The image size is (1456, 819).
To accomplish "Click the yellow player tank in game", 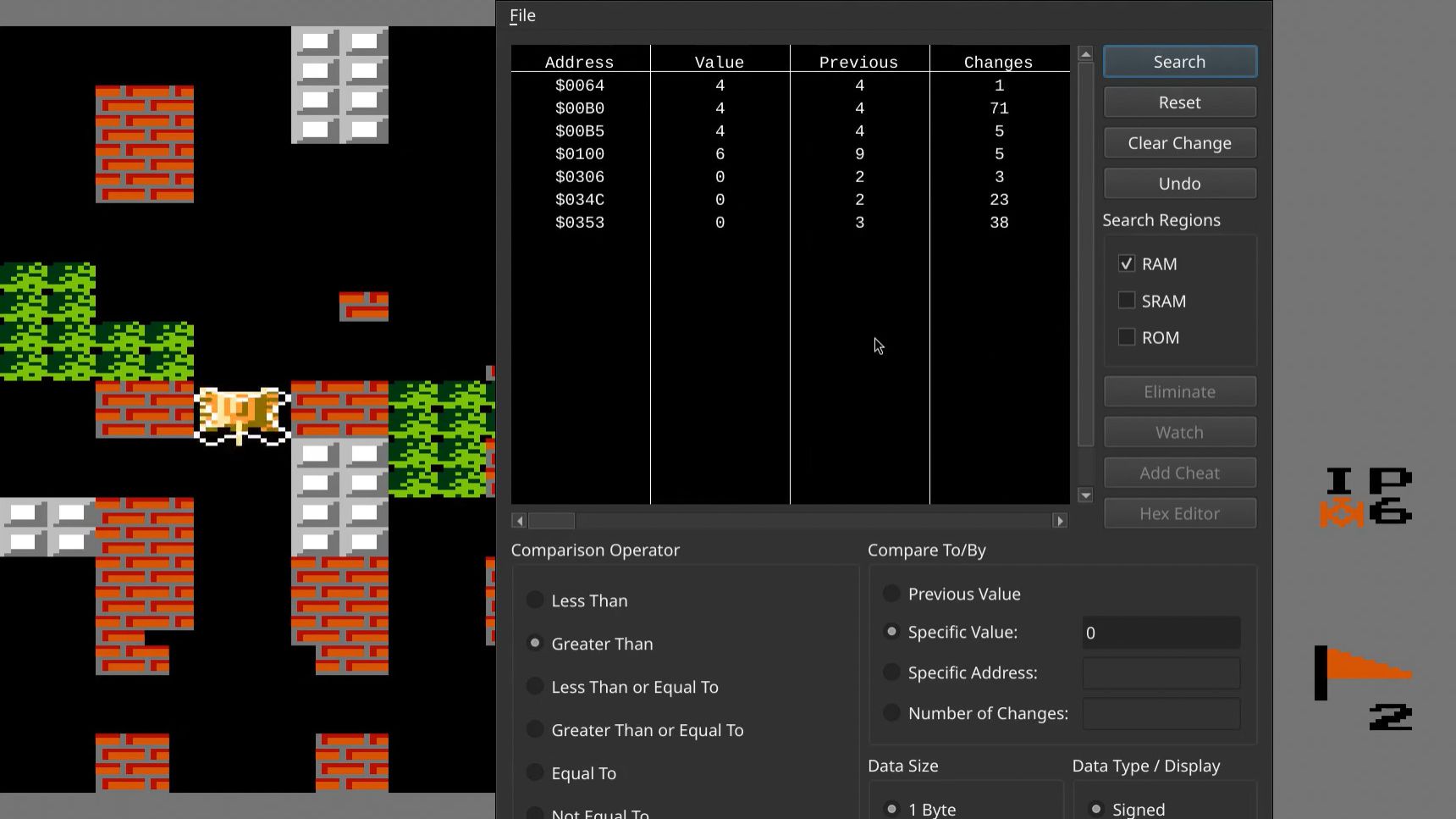I will pos(242,416).
